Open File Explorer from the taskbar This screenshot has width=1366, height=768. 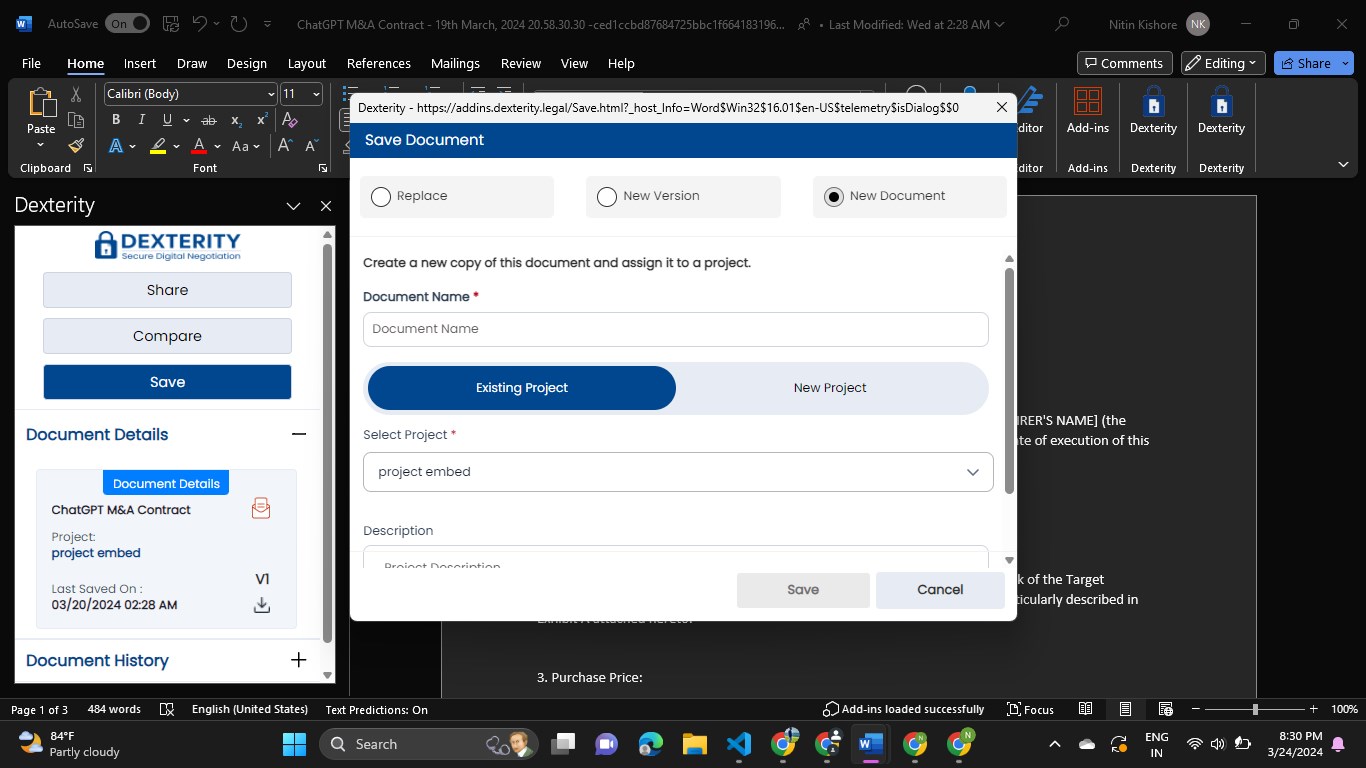point(695,744)
